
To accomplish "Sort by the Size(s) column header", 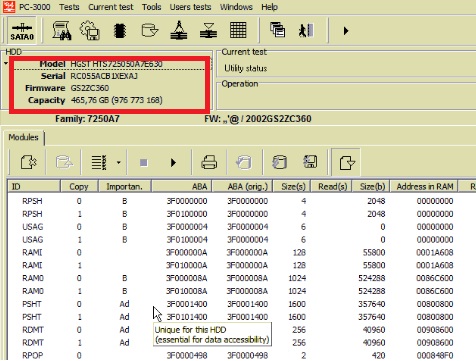I will coord(292,186).
